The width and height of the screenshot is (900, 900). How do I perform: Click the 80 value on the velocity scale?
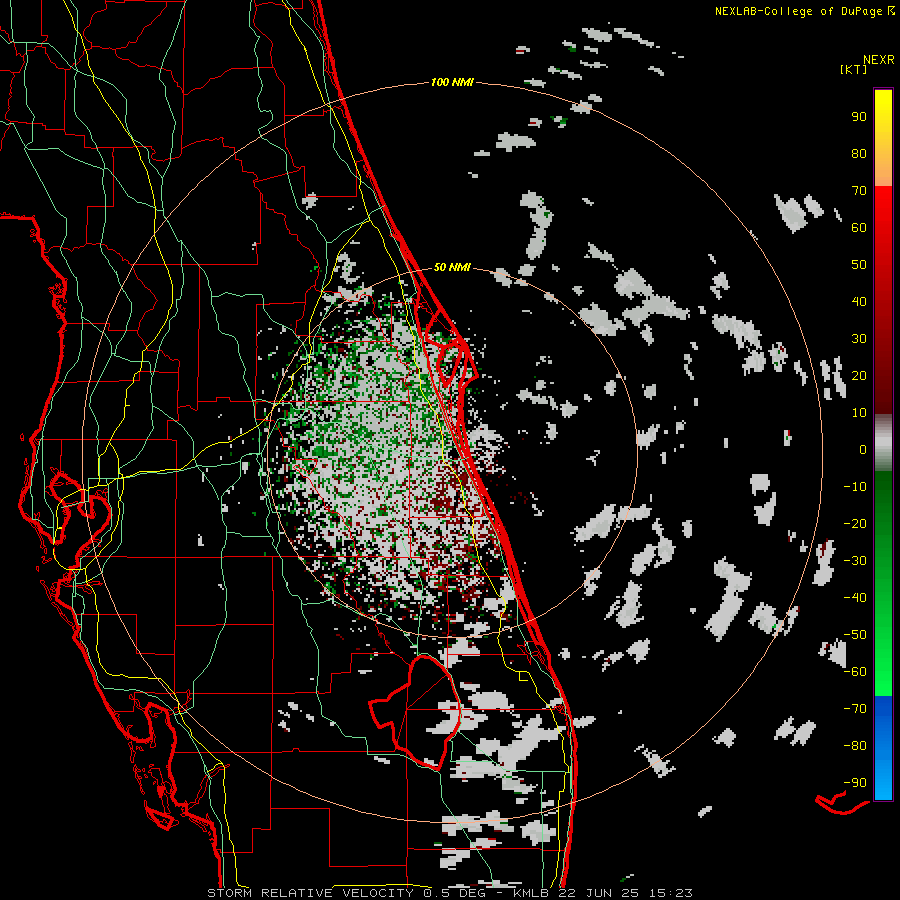[859, 154]
